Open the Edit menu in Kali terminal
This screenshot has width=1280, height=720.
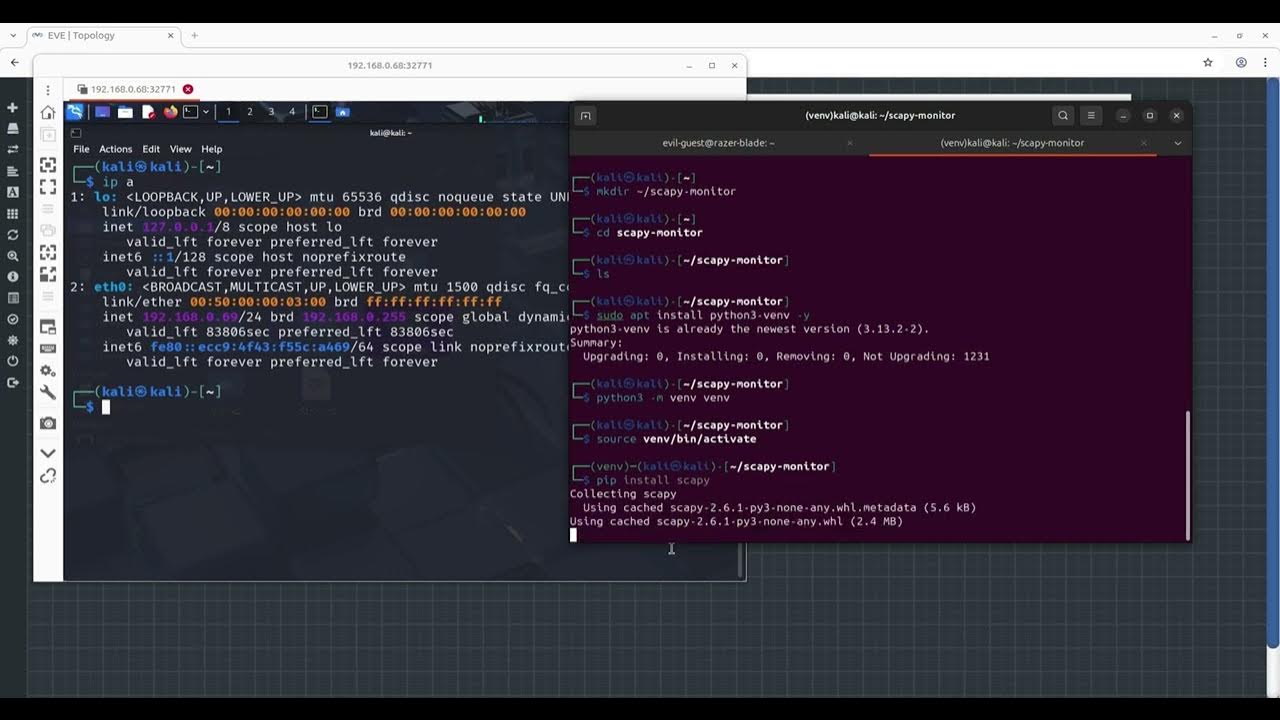pos(151,149)
